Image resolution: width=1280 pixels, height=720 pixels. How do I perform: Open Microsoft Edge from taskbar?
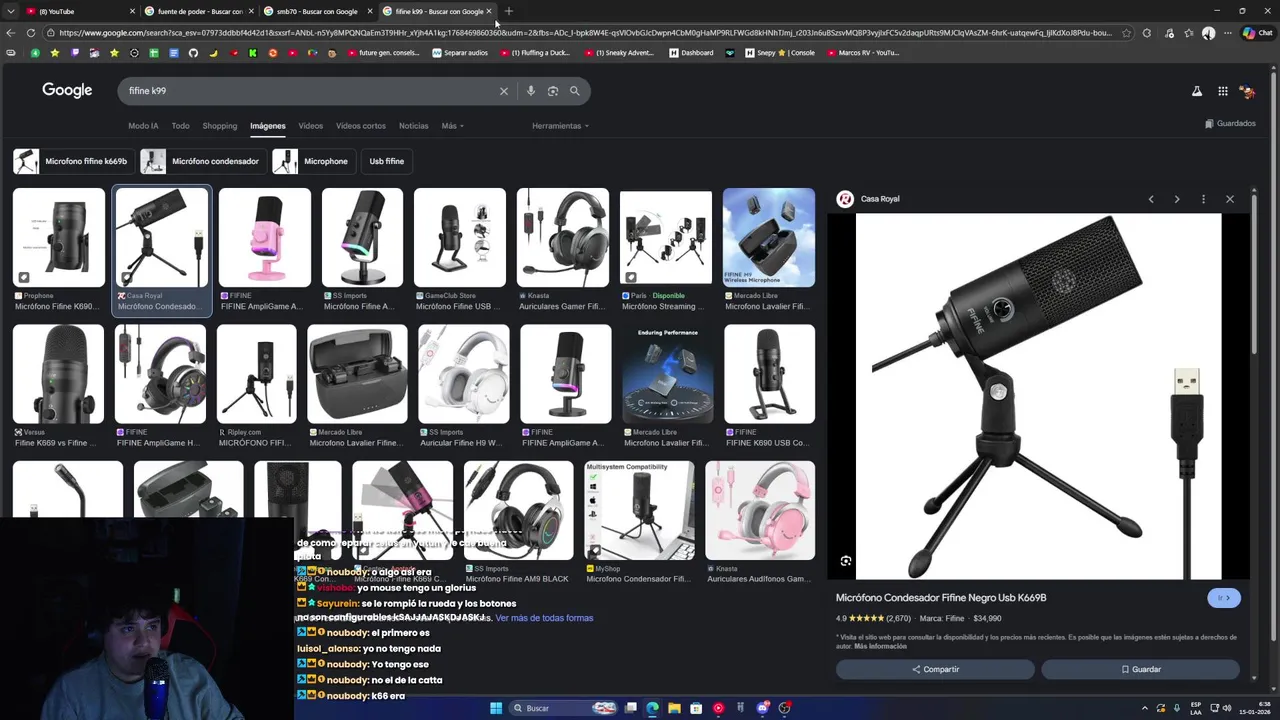tap(652, 708)
